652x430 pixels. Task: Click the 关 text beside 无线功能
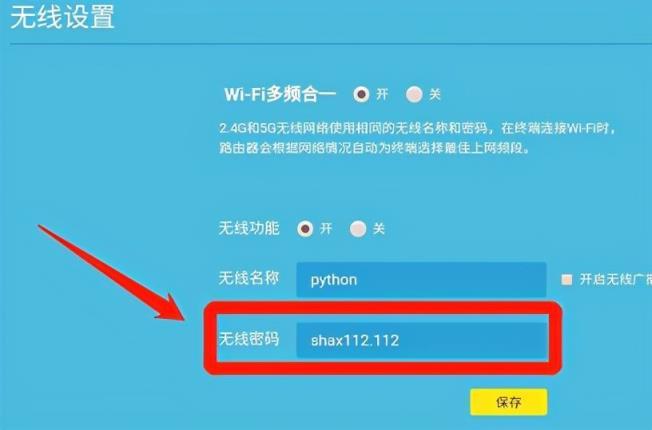(378, 229)
